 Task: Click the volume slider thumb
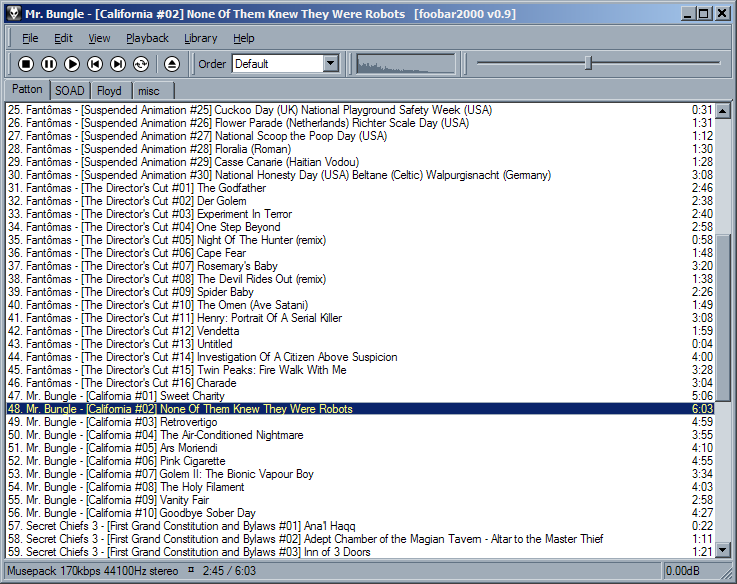click(588, 63)
